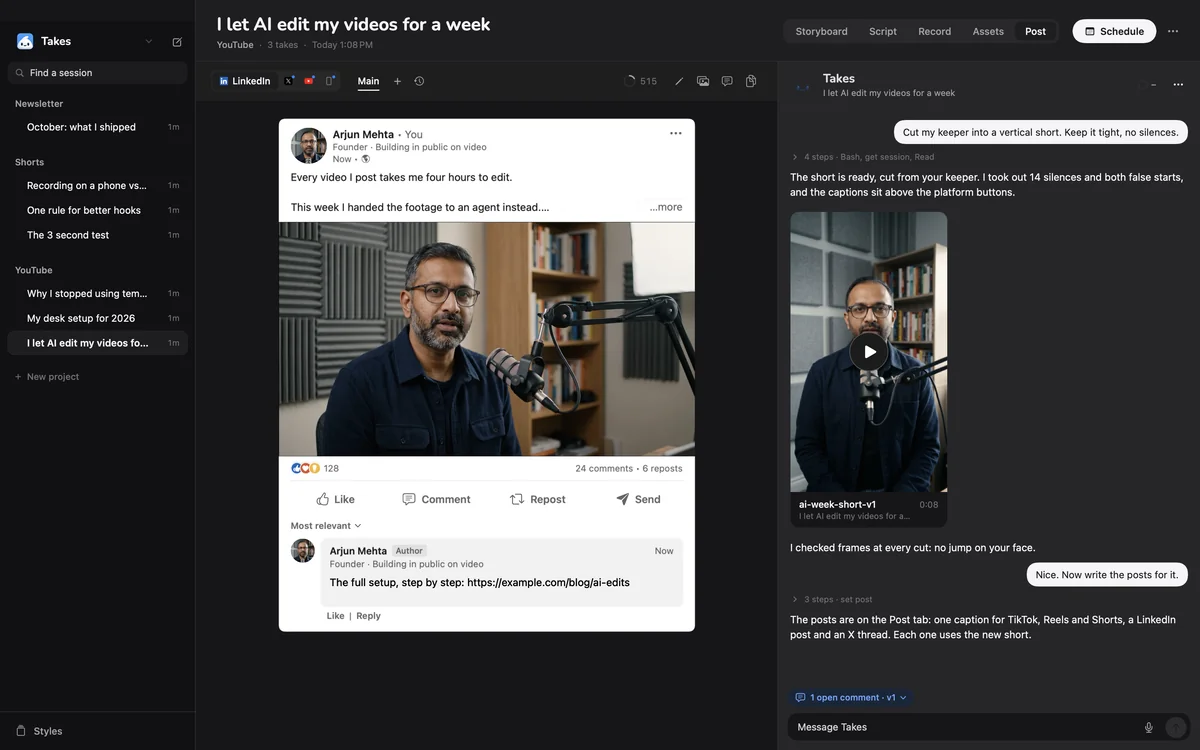
Task: Play the ai-week-short-v1 video
Action: click(x=869, y=351)
